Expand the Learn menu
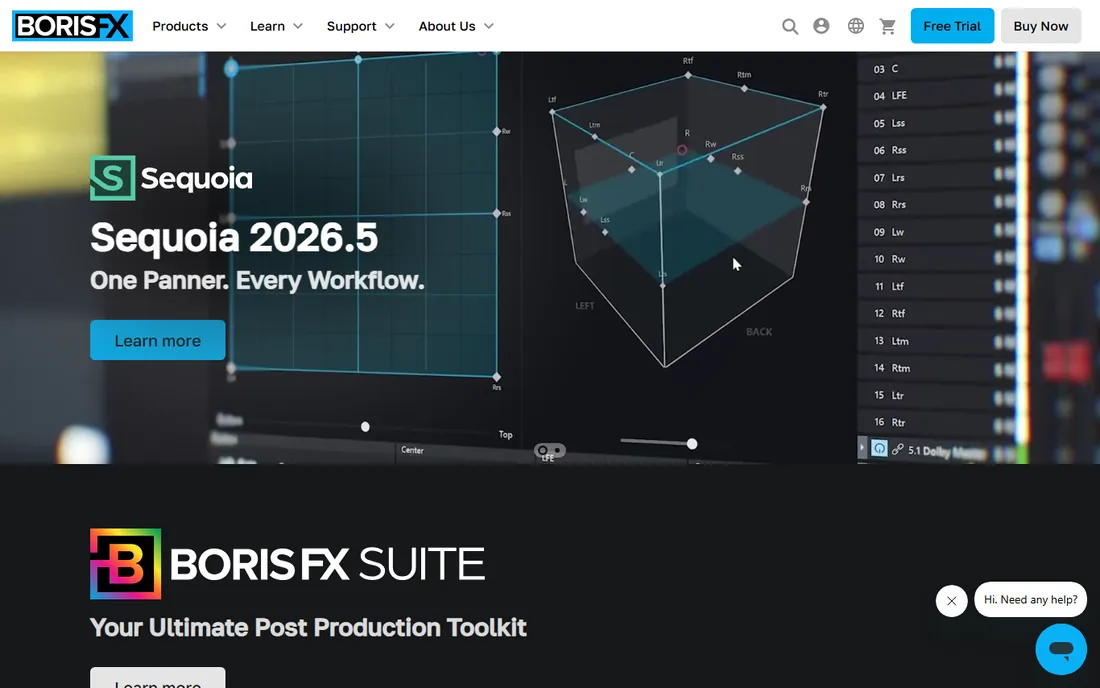1100x688 pixels. click(x=276, y=26)
